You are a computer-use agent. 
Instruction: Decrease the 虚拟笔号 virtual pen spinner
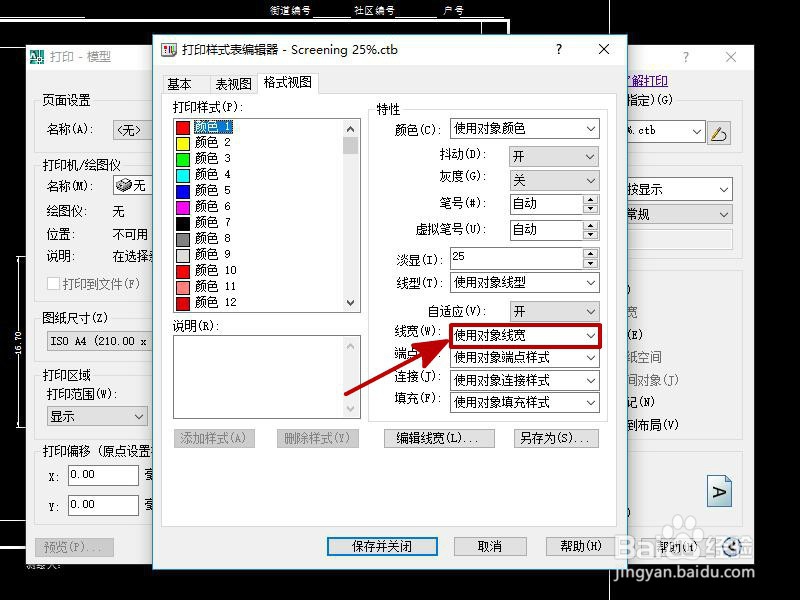[x=590, y=235]
